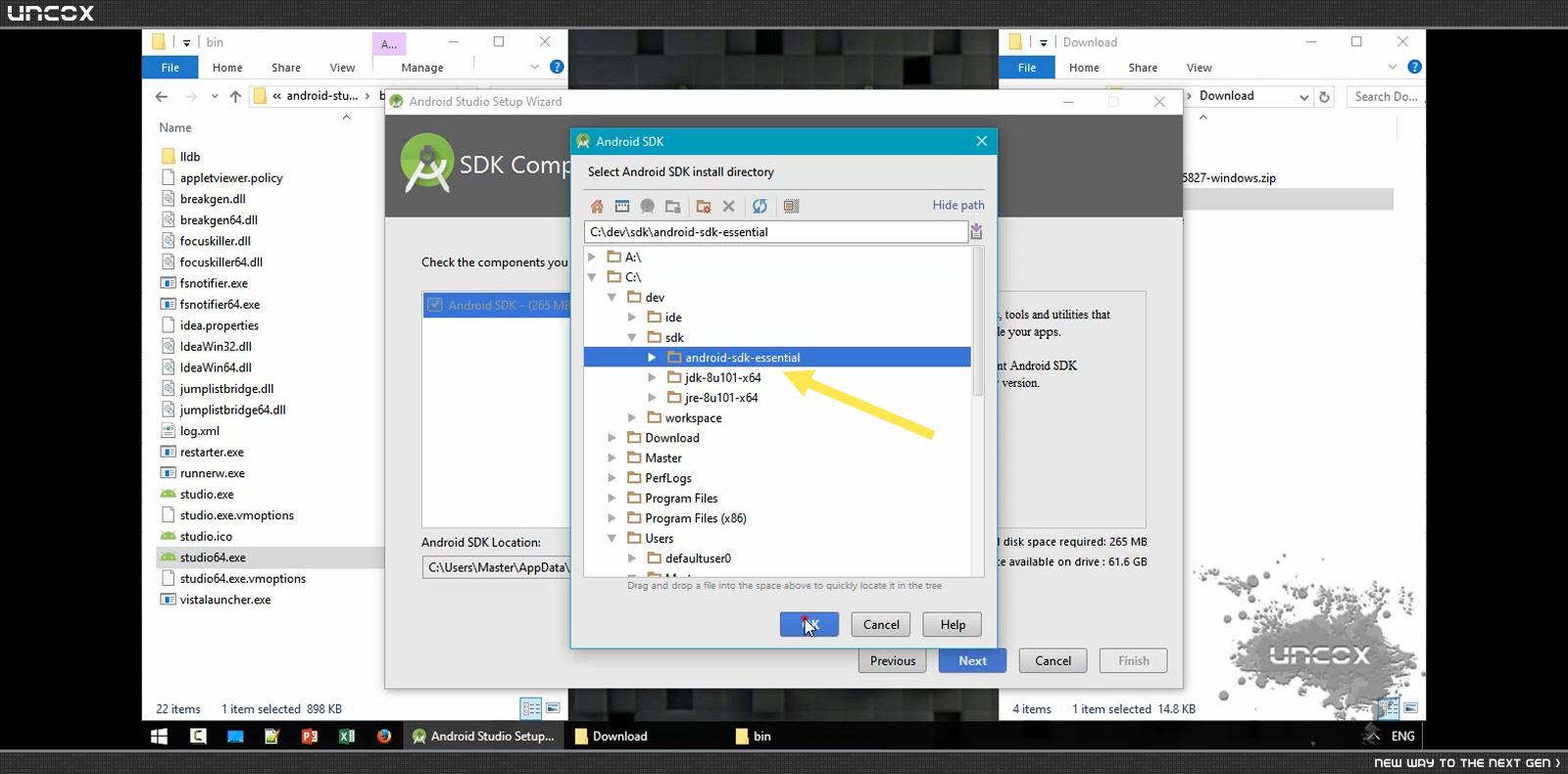Open Manage tab in bin Explorer

tap(422, 68)
